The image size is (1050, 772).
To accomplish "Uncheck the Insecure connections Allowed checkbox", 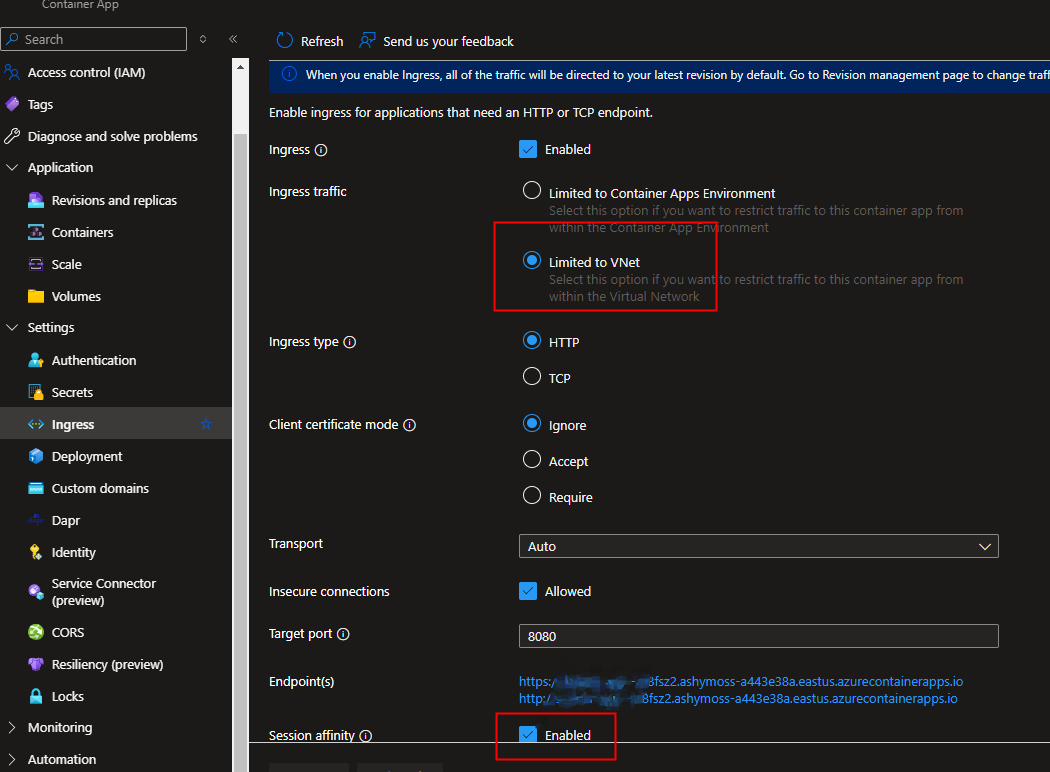I will pos(528,590).
